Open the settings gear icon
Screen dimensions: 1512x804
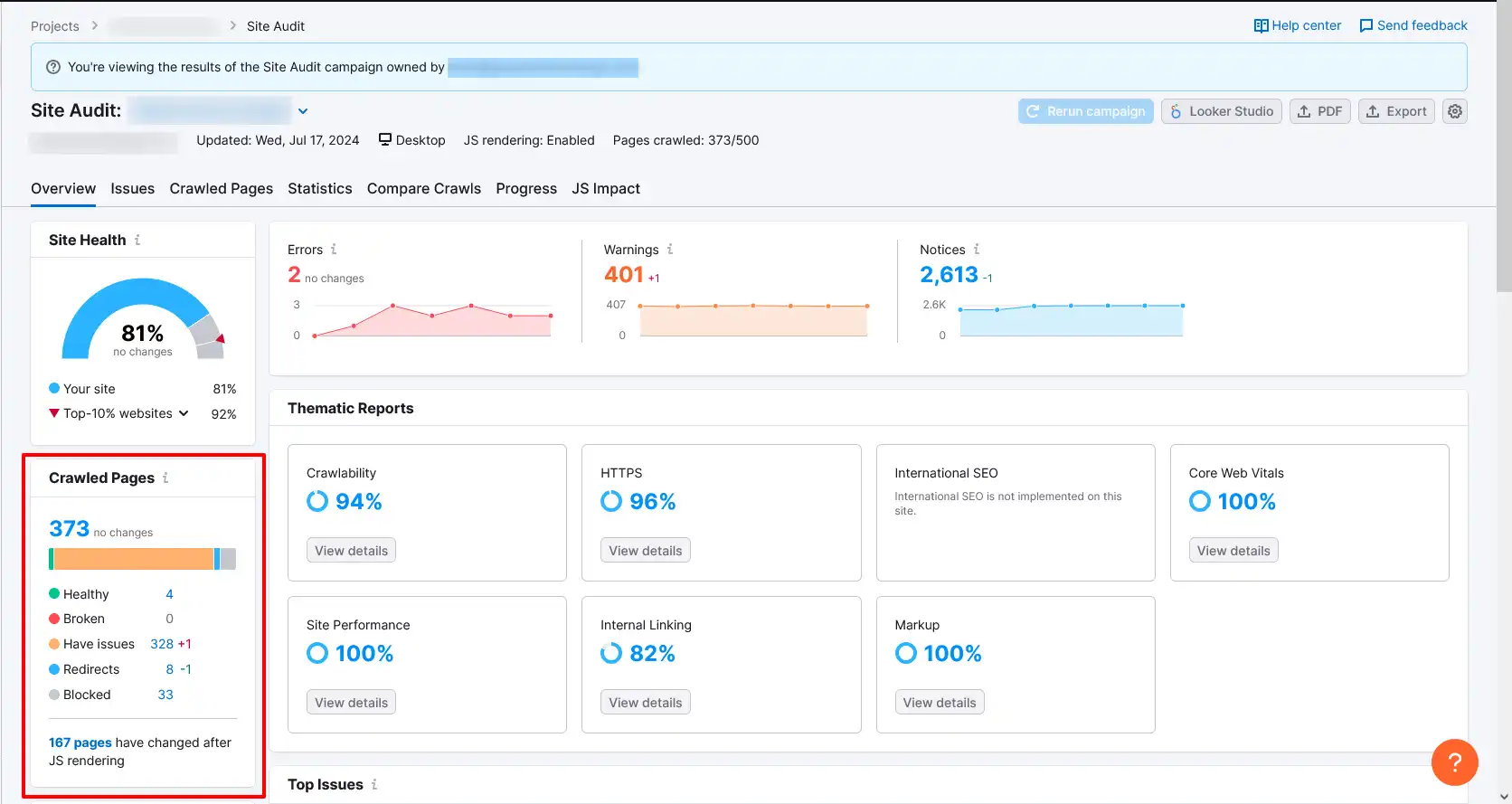tap(1455, 111)
